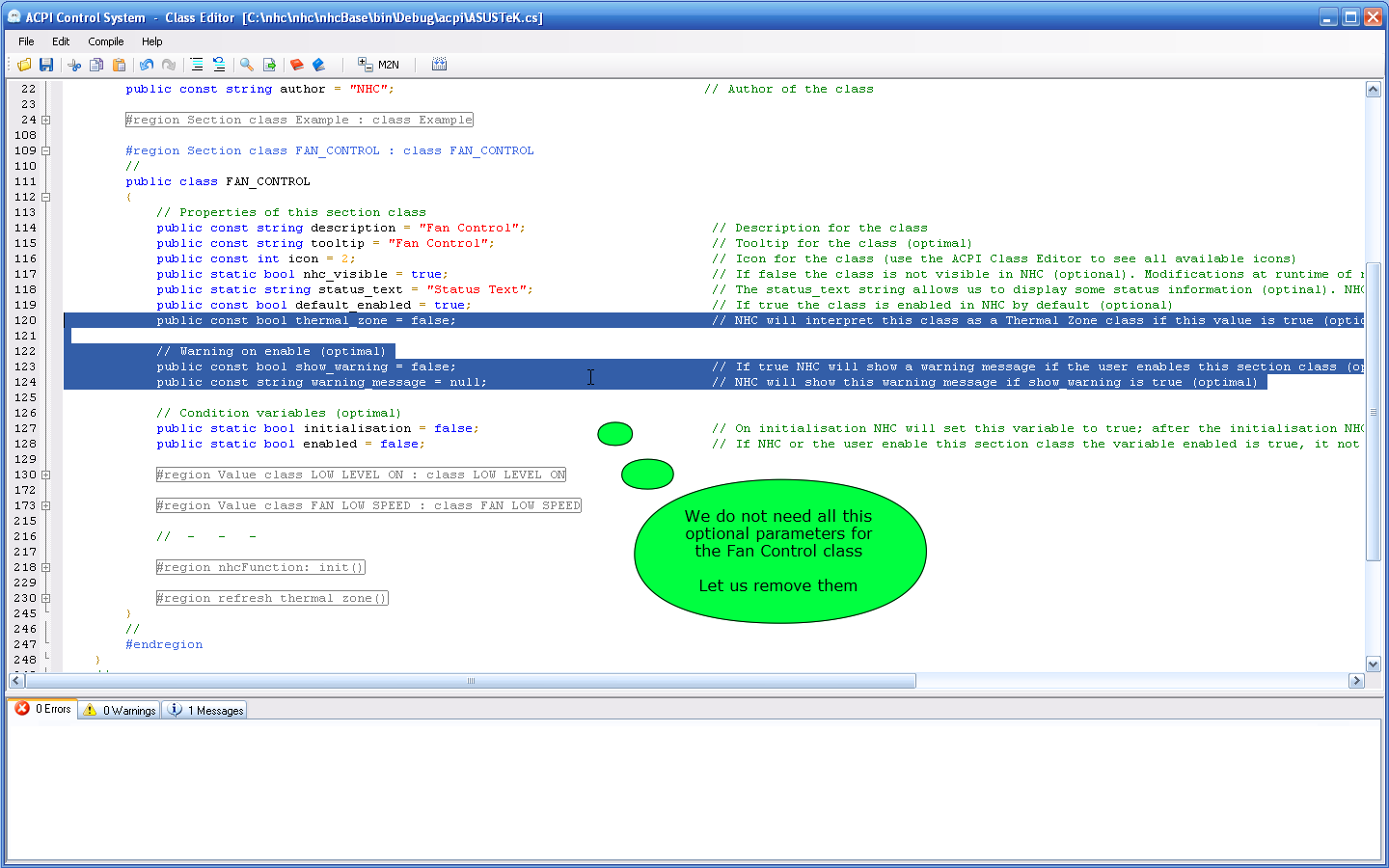Expand the collapsed Section class Example region
The width and height of the screenshot is (1389, 868).
coord(45,121)
